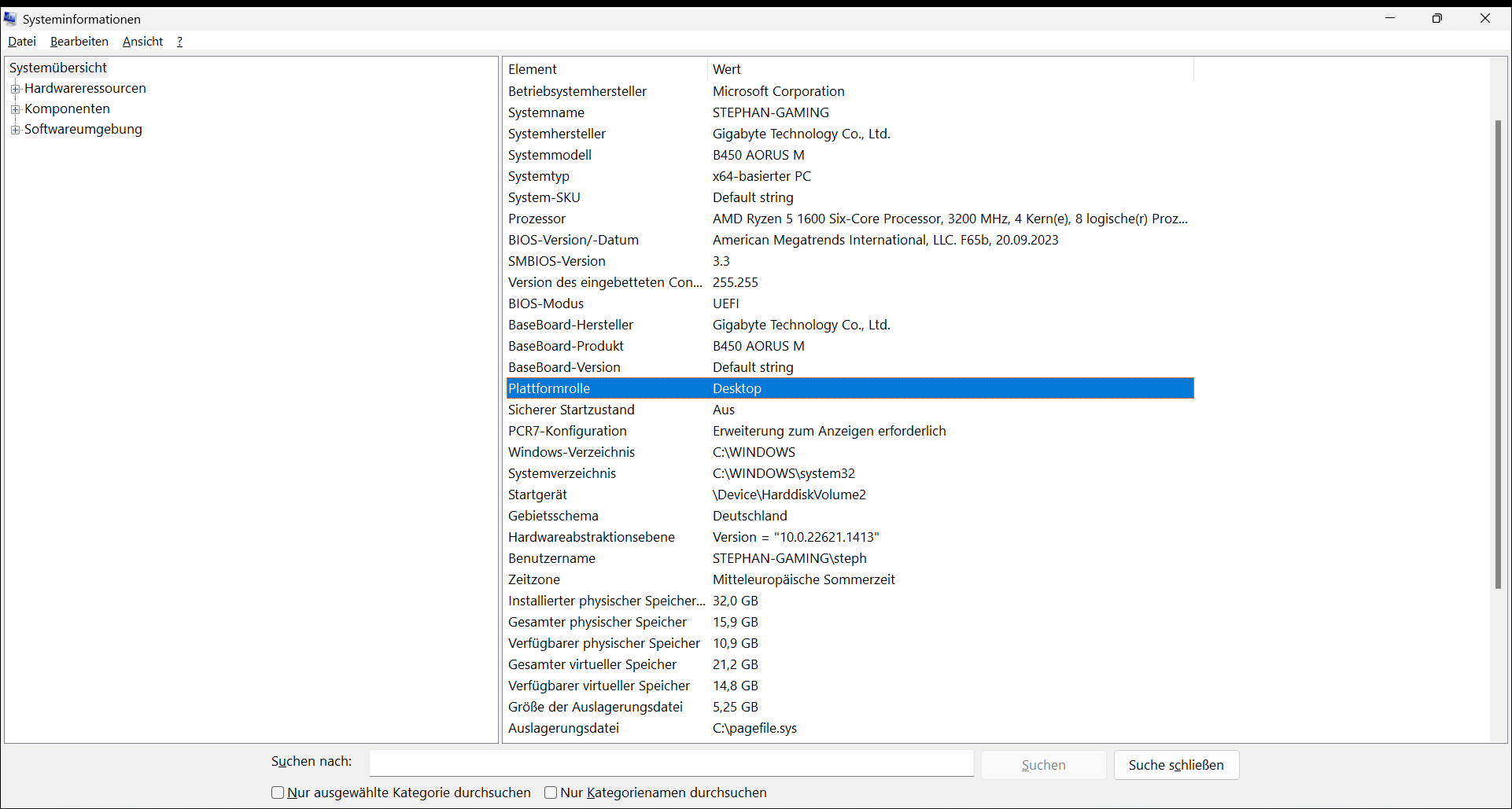Minimize the Systeminformationen window
The height and width of the screenshot is (809, 1512).
pos(1390,18)
